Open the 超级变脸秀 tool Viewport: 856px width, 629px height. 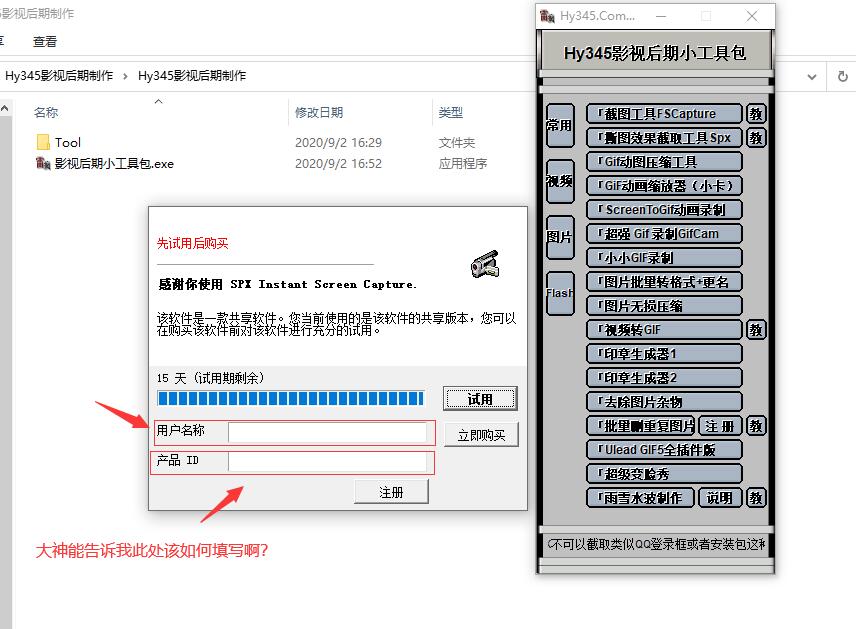tap(664, 474)
